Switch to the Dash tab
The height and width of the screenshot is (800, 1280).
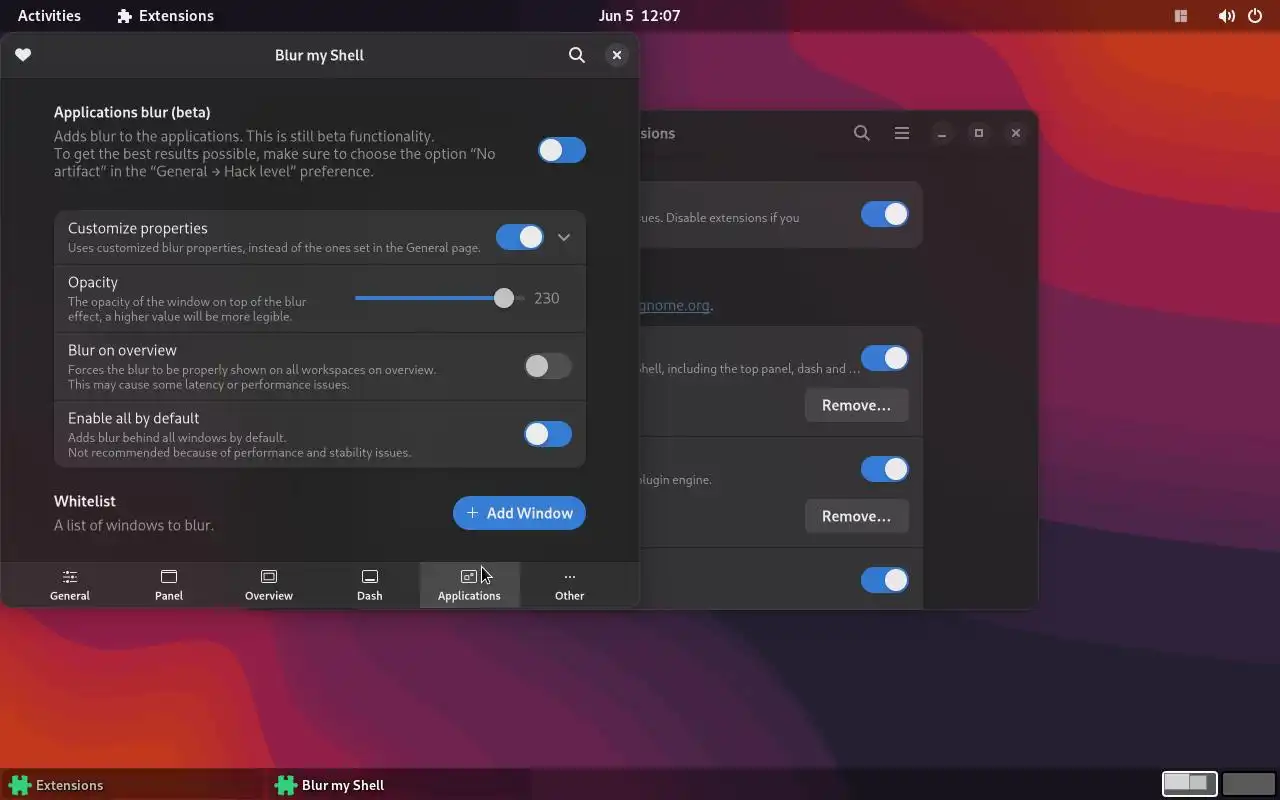(369, 585)
